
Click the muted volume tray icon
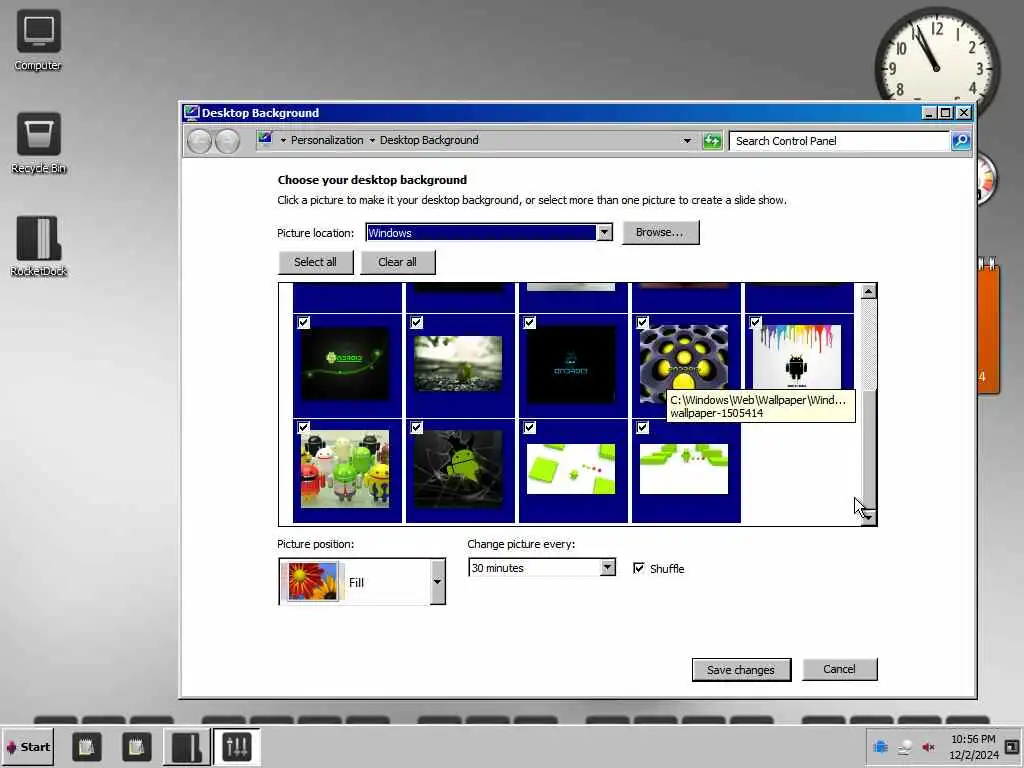click(x=928, y=746)
